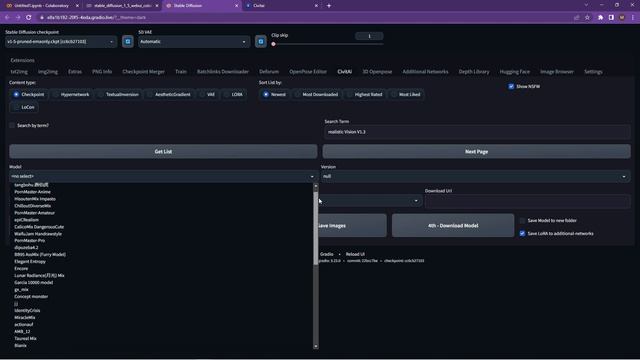Sort list by Most Downloaded

click(317, 94)
